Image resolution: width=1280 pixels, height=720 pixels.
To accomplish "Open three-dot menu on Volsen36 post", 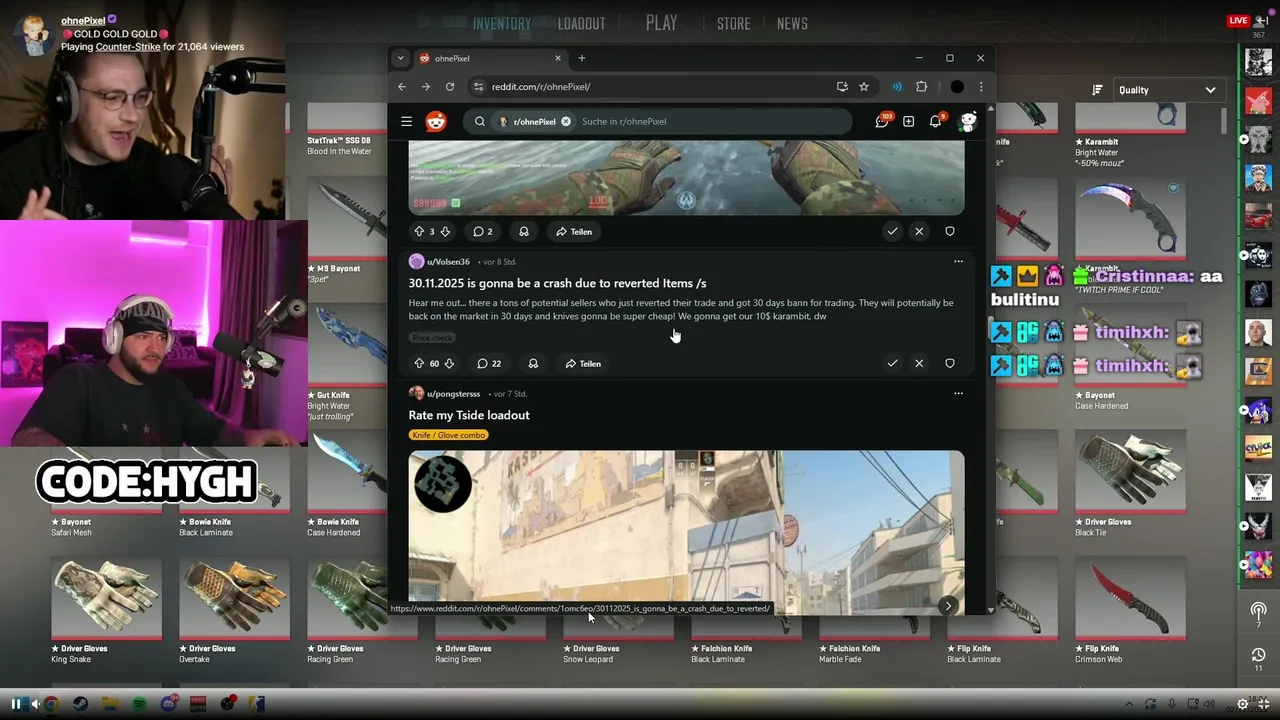I will 958,261.
